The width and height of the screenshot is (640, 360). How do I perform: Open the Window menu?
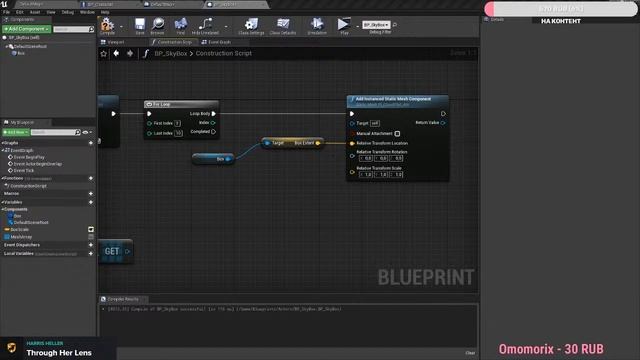click(x=87, y=12)
